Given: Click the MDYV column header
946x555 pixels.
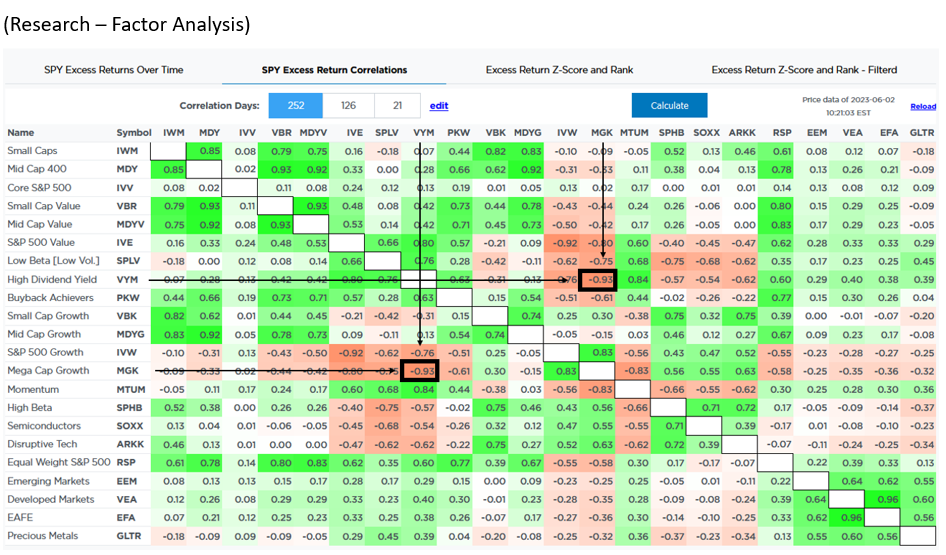Looking at the screenshot, I should 313,133.
